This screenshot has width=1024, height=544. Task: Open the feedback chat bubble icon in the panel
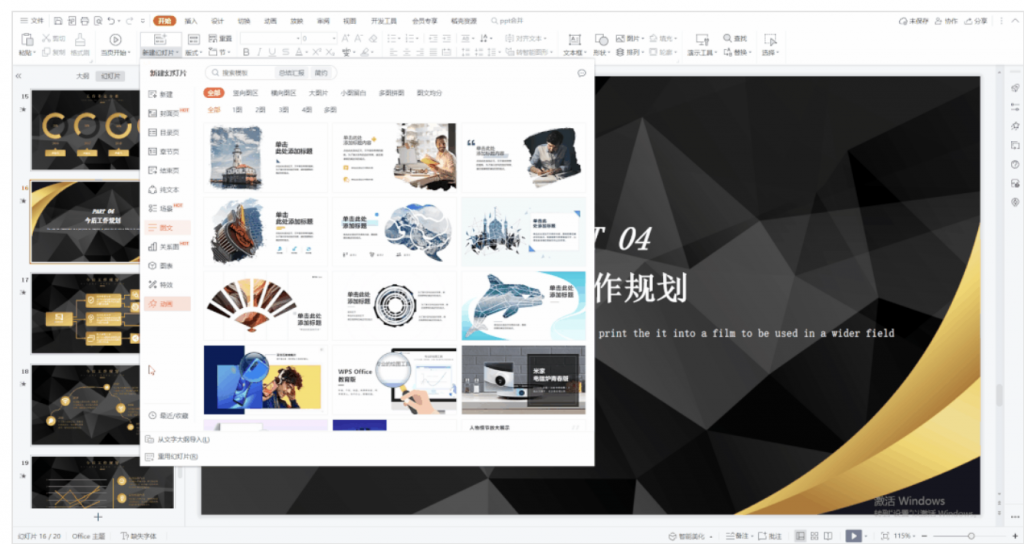click(581, 73)
